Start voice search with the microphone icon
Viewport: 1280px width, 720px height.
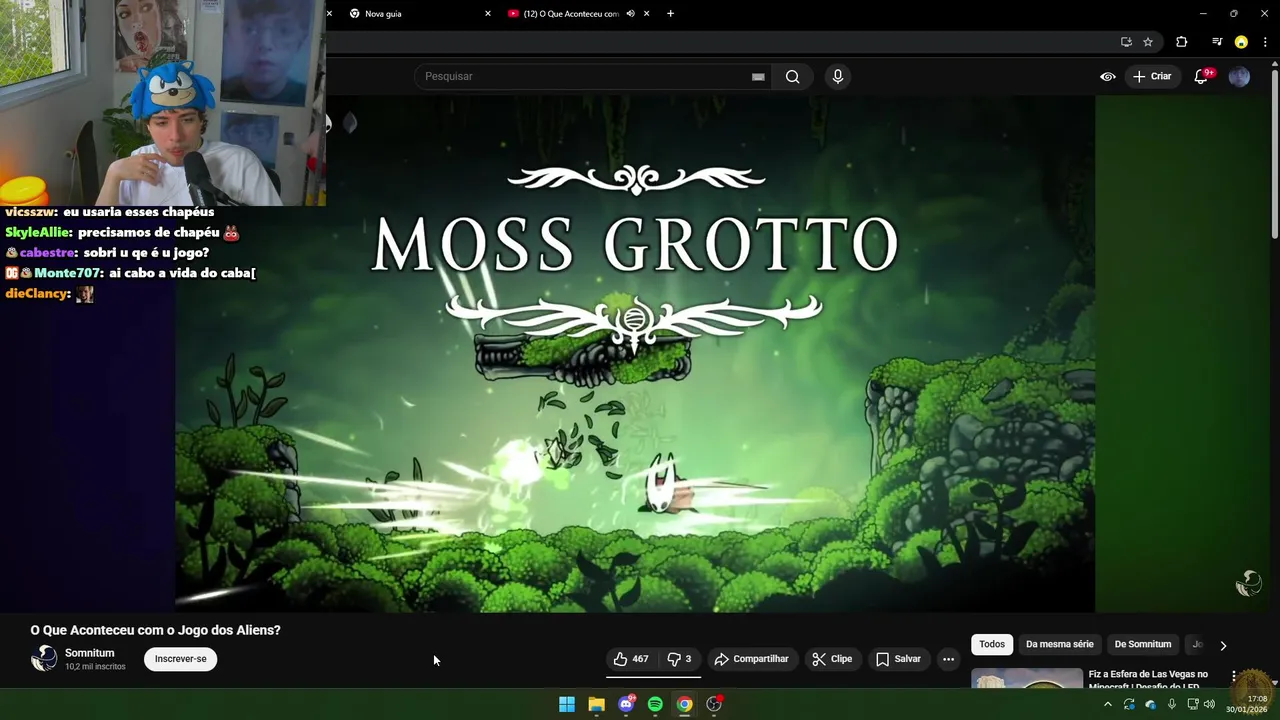[x=838, y=76]
